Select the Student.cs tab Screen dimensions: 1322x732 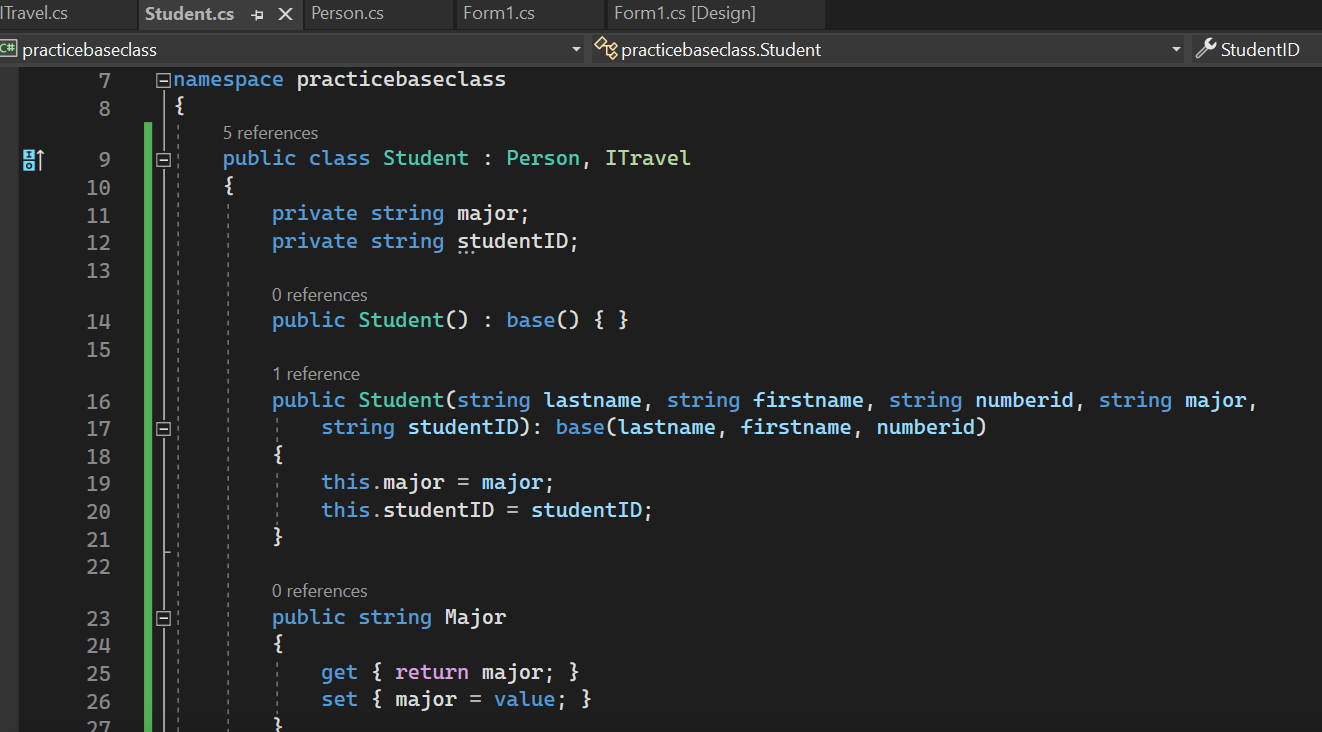pos(190,14)
